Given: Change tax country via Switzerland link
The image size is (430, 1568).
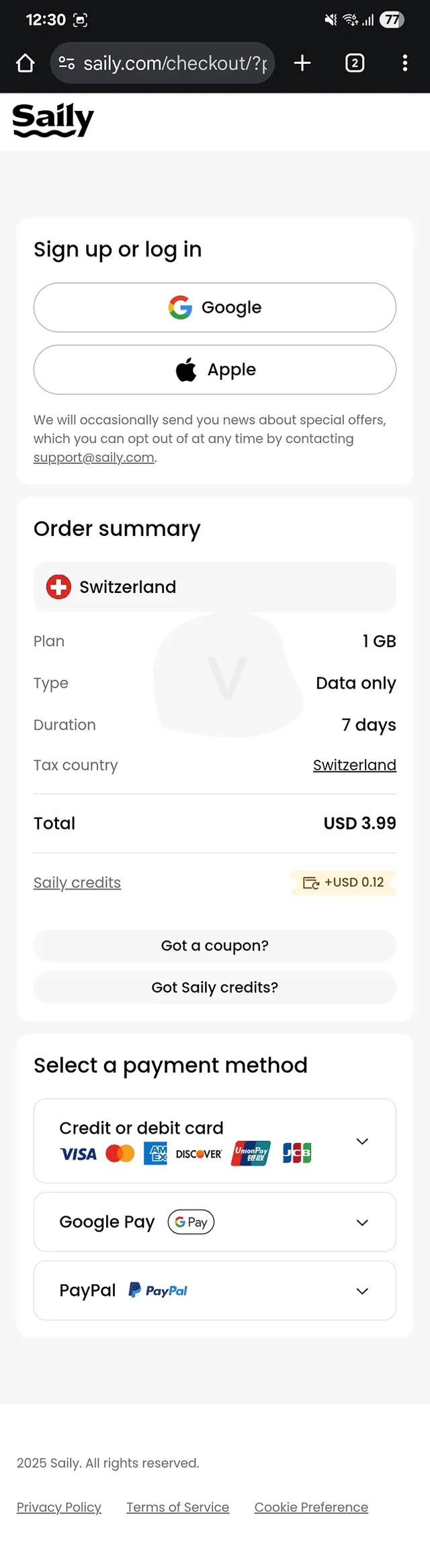Looking at the screenshot, I should pos(355,765).
